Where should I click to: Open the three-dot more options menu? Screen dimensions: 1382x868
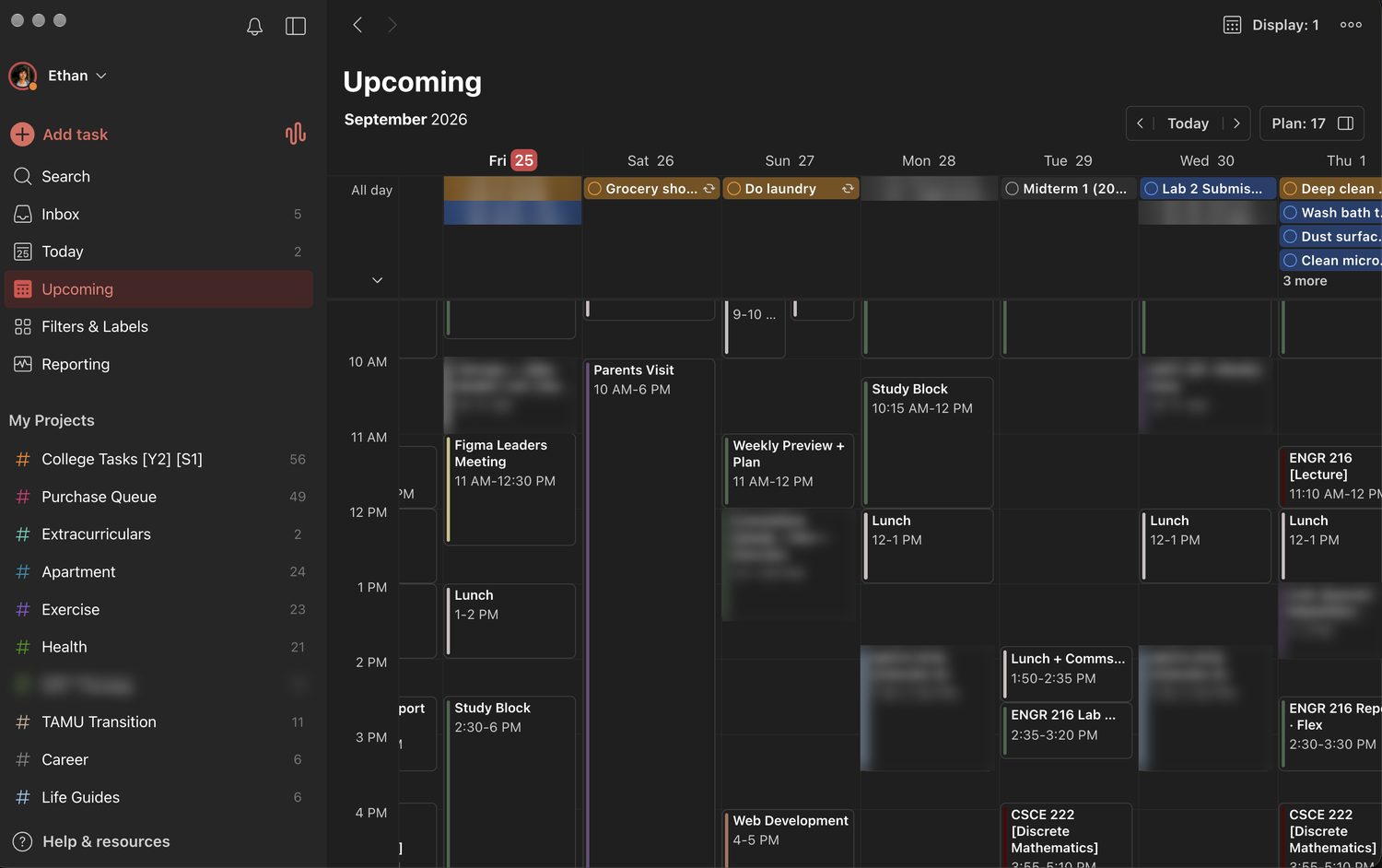[x=1351, y=25]
